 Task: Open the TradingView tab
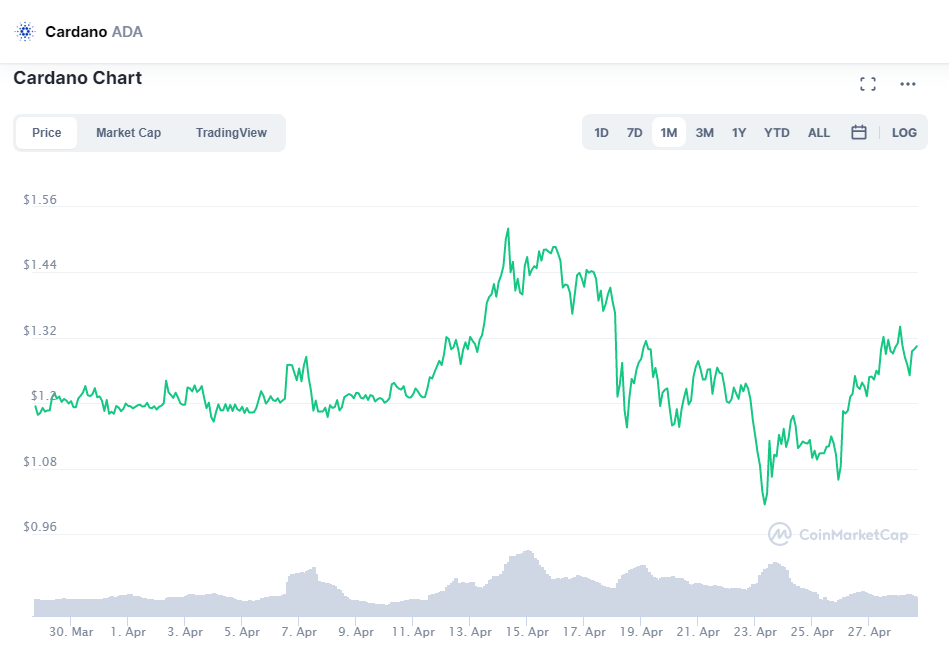point(231,133)
